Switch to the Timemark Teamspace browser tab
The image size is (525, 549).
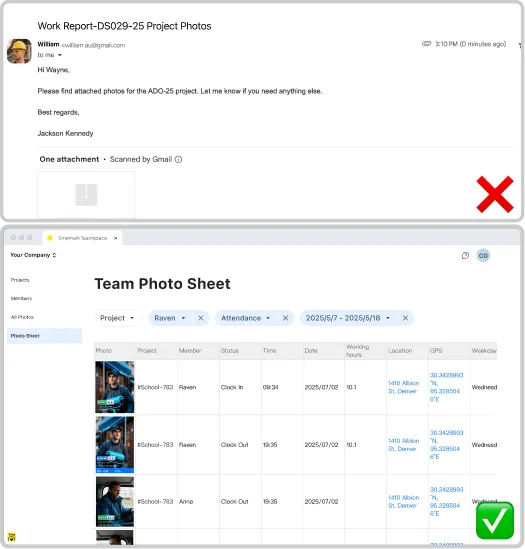[83, 238]
